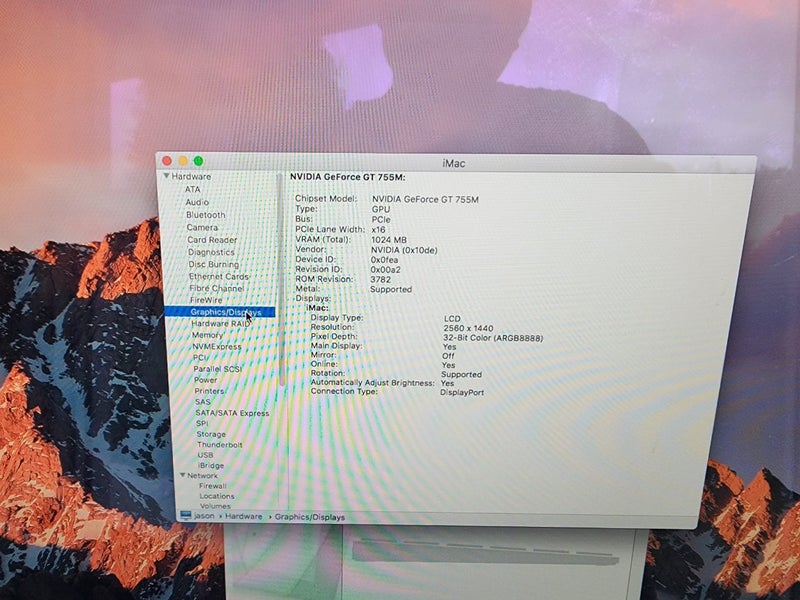Select Locations under Network
The width and height of the screenshot is (800, 600).
tap(217, 496)
